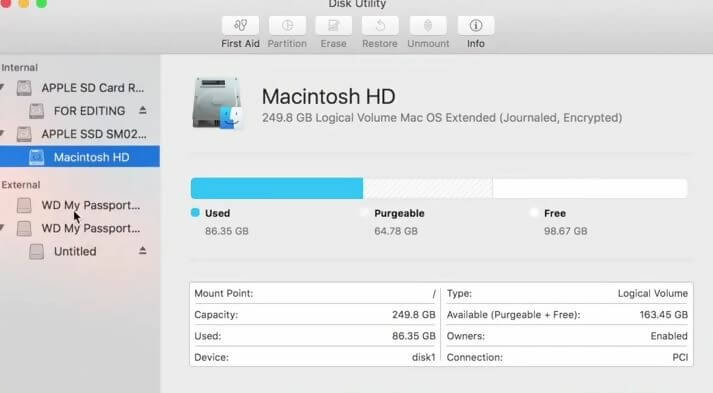Click the Internal section header

coord(19,67)
